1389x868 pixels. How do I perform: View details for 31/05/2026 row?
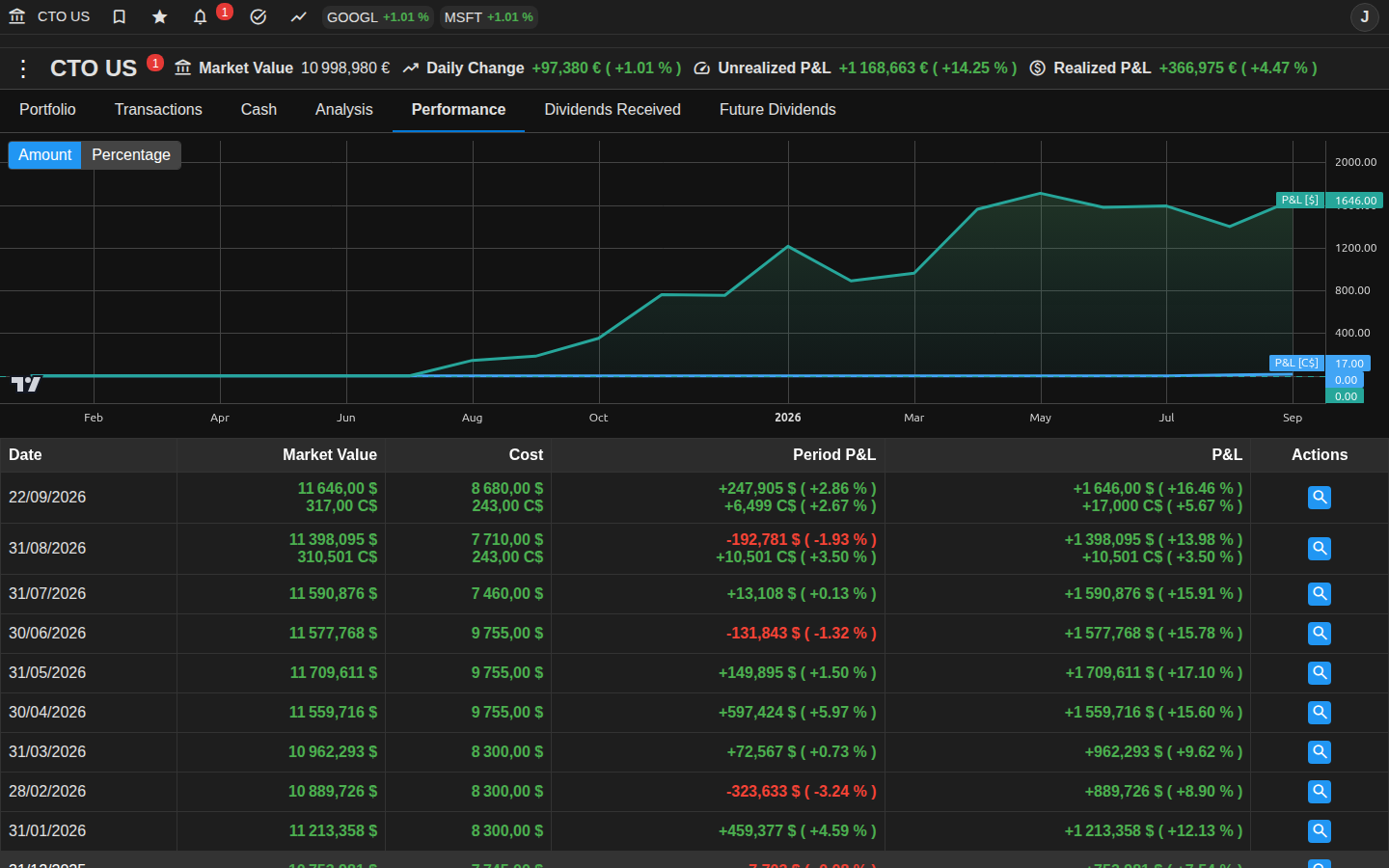point(1320,673)
